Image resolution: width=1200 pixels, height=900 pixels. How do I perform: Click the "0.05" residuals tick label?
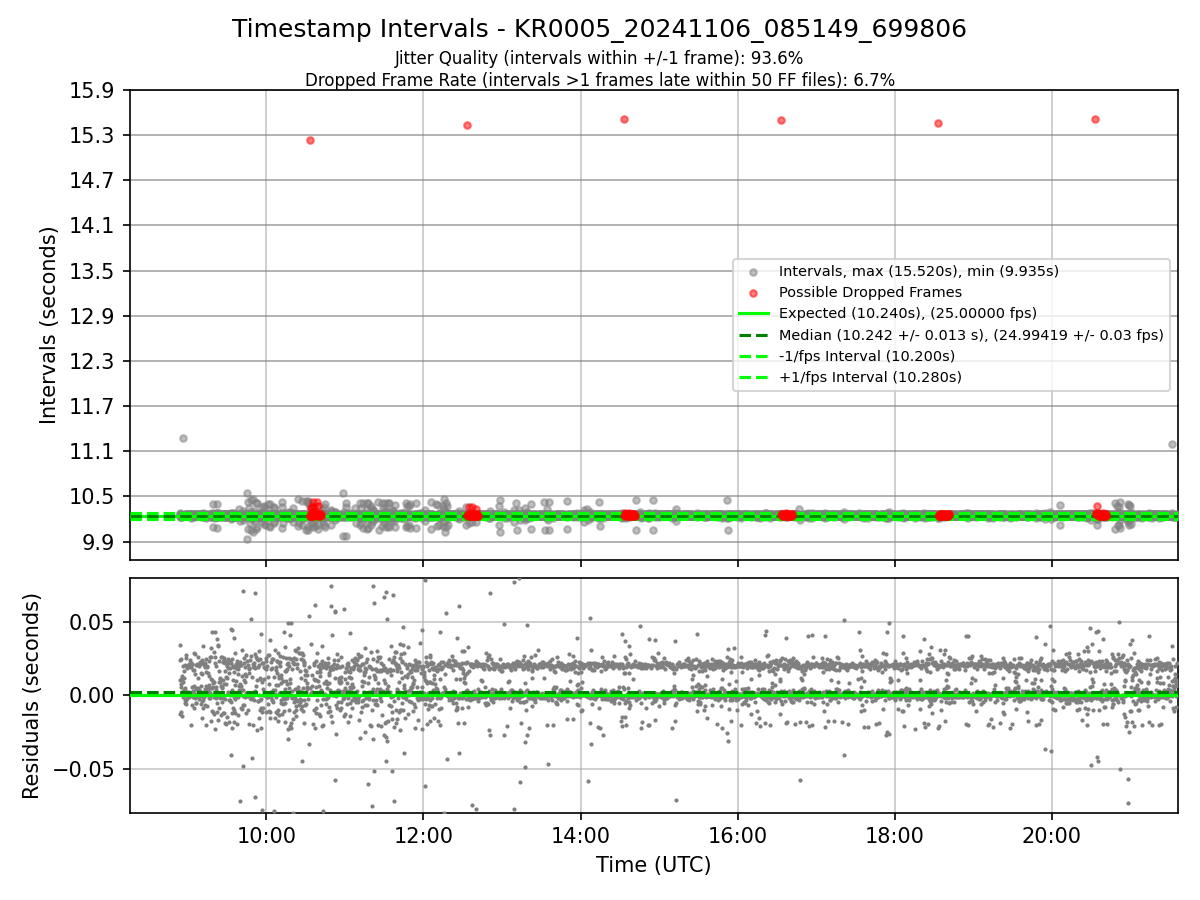click(92, 622)
